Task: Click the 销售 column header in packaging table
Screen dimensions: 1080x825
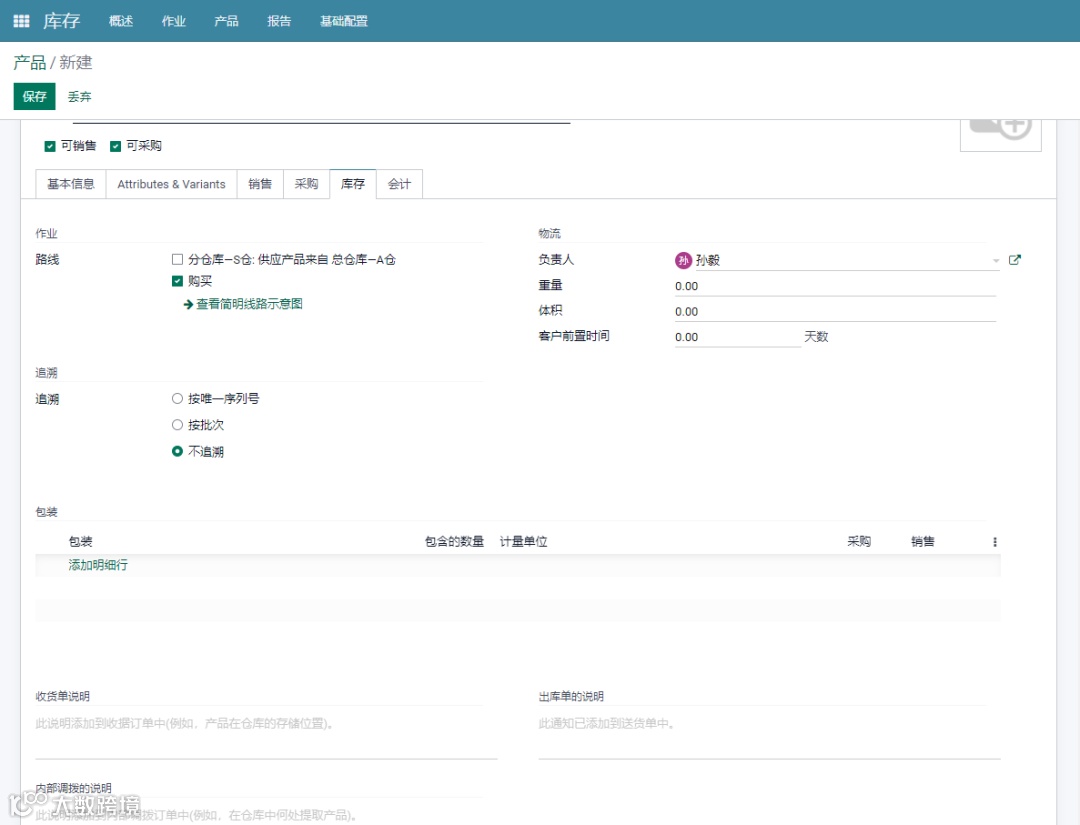Action: coord(923,542)
